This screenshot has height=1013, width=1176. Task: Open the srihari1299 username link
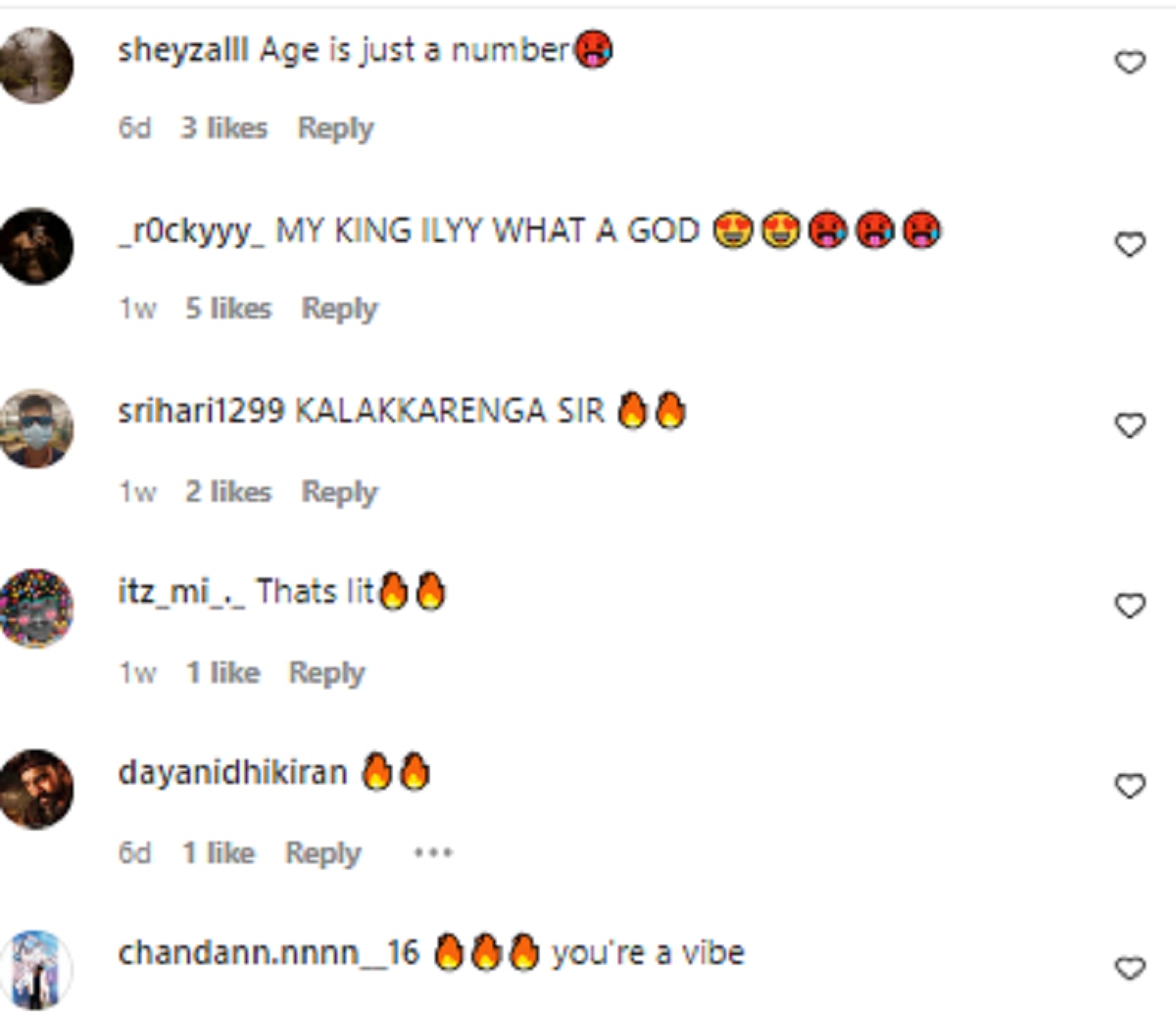201,411
